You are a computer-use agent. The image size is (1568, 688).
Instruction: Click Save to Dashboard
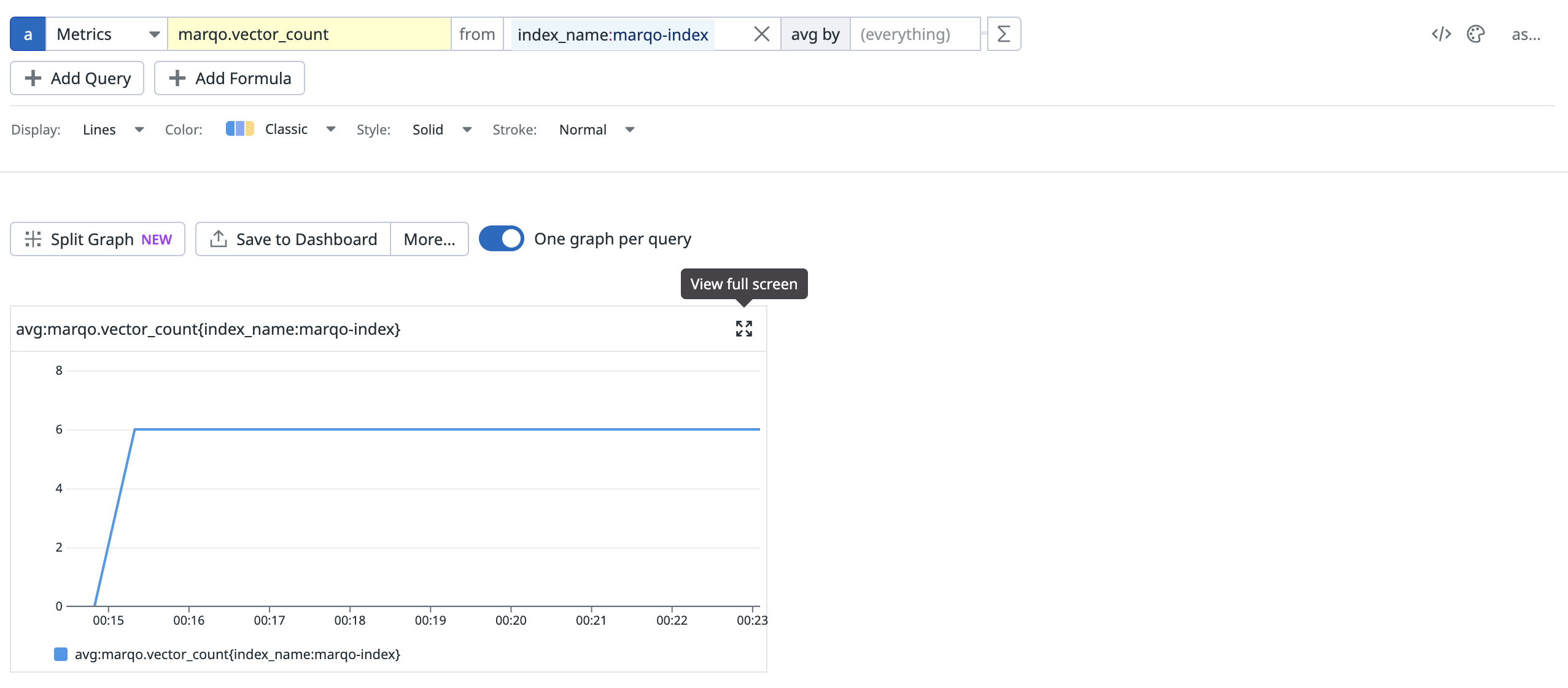point(293,239)
